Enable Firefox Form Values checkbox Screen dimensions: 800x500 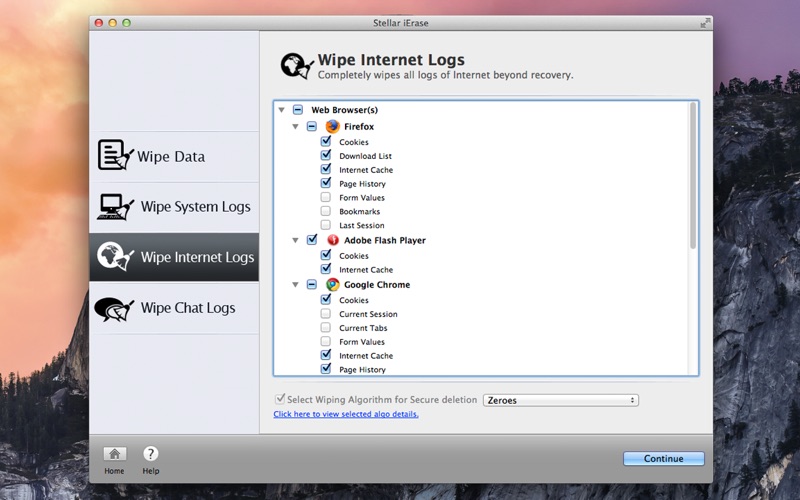tap(326, 197)
